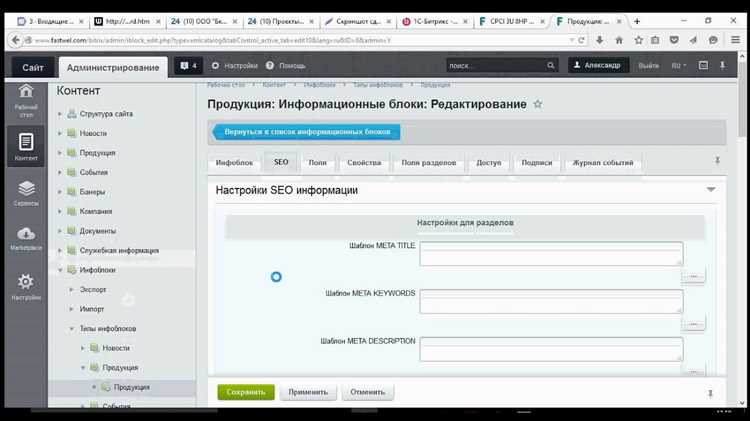Screen dimensions: 750x421
Task: Expand the События node under Контент
Action: click(x=60, y=172)
